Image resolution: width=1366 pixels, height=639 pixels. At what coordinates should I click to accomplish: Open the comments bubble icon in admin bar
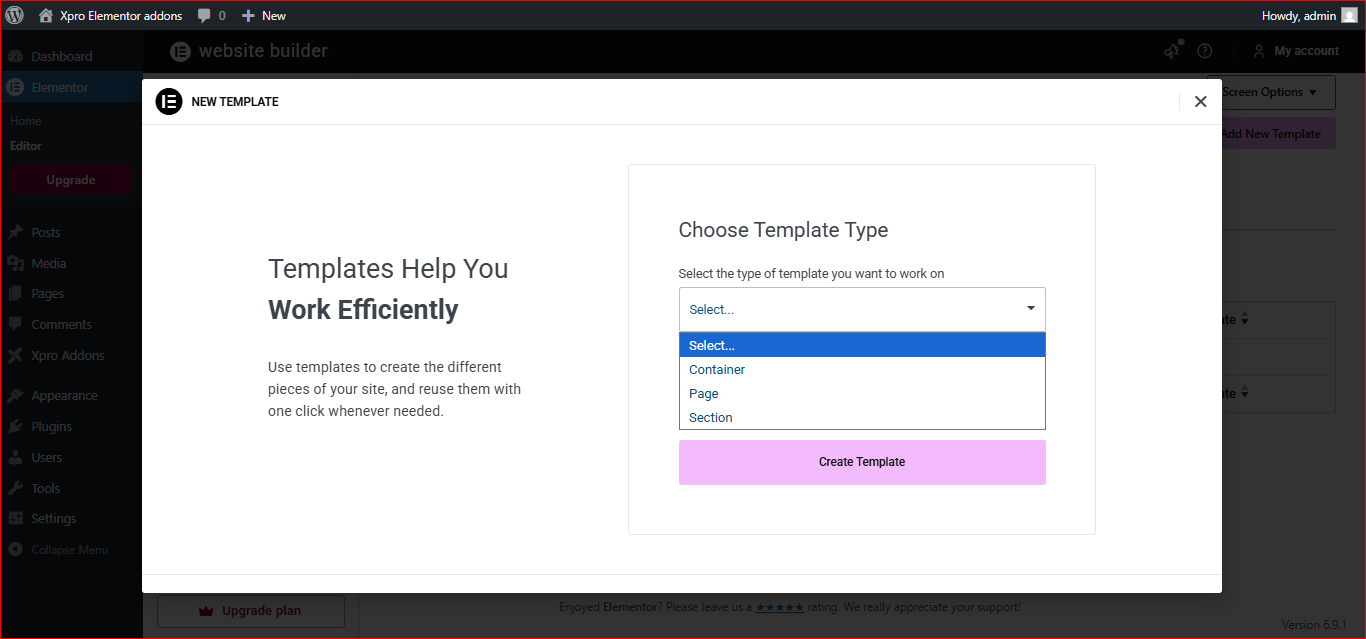(205, 16)
